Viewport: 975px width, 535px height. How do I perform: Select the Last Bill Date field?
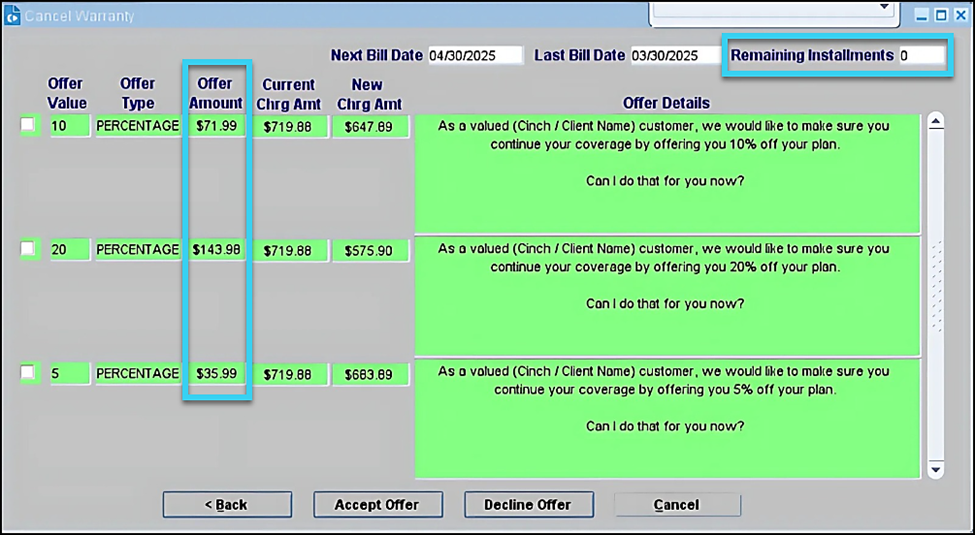tap(676, 56)
